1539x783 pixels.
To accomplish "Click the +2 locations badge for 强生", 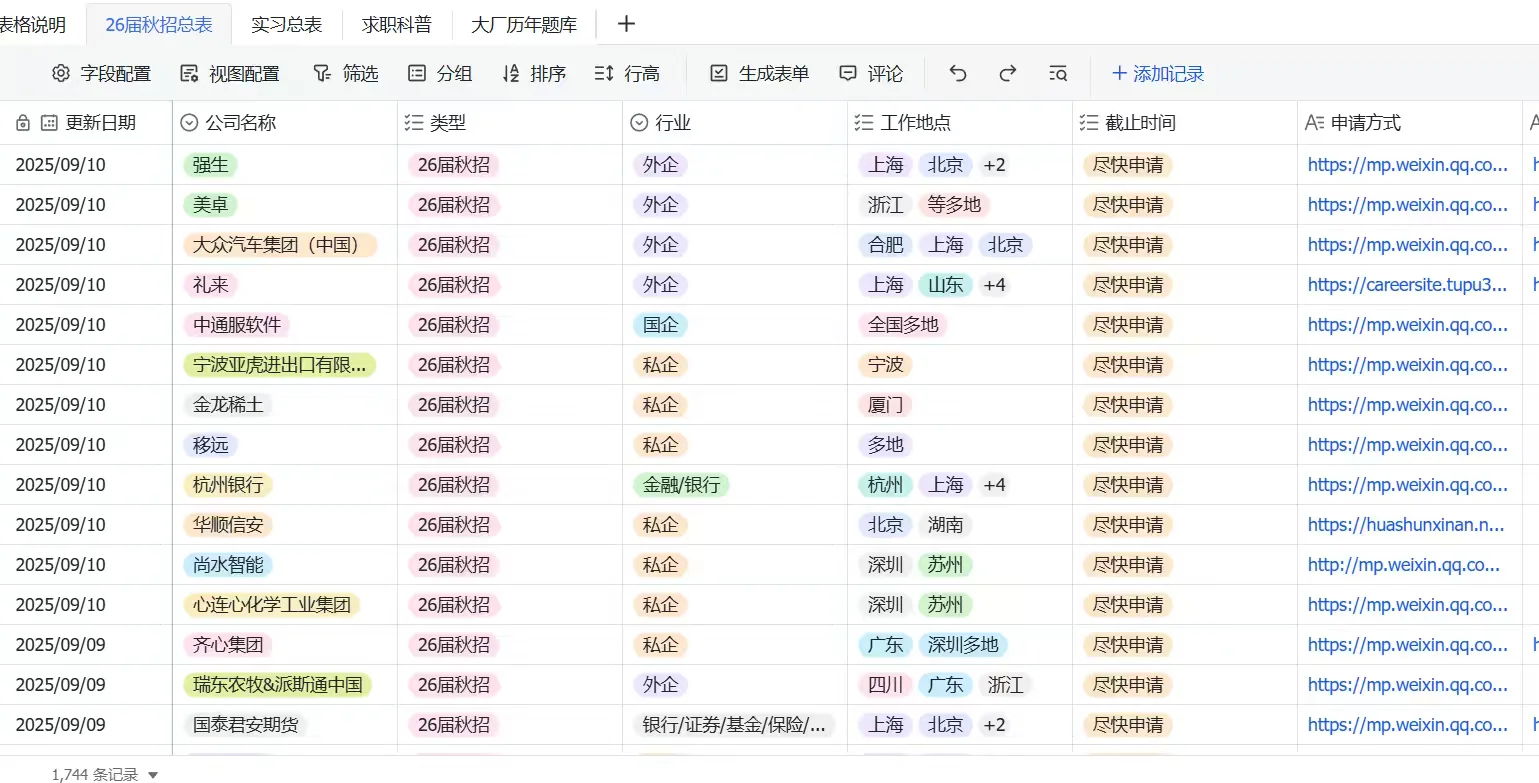I will point(994,165).
